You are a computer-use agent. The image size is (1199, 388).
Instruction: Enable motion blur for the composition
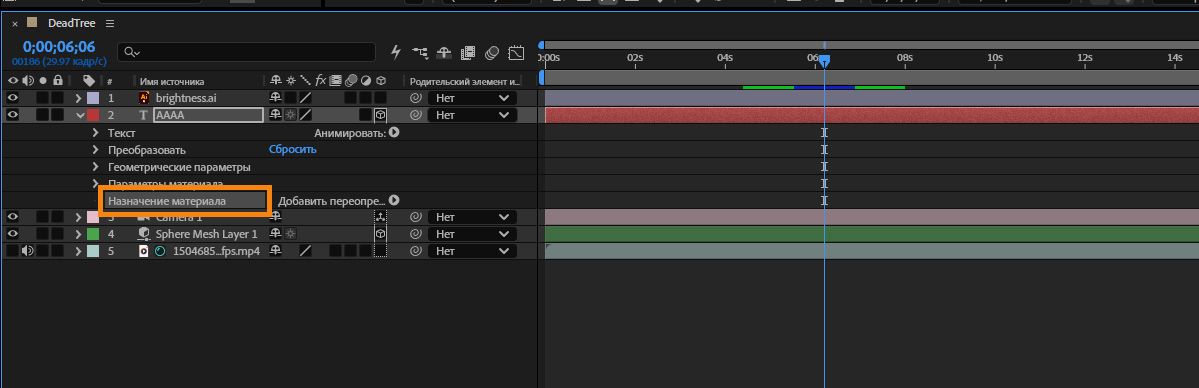click(492, 52)
